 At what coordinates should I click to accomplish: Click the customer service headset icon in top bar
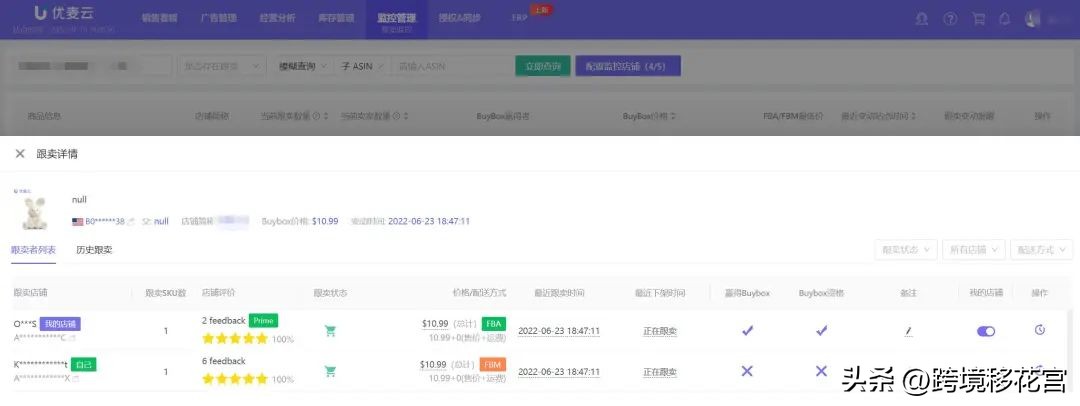[922, 19]
